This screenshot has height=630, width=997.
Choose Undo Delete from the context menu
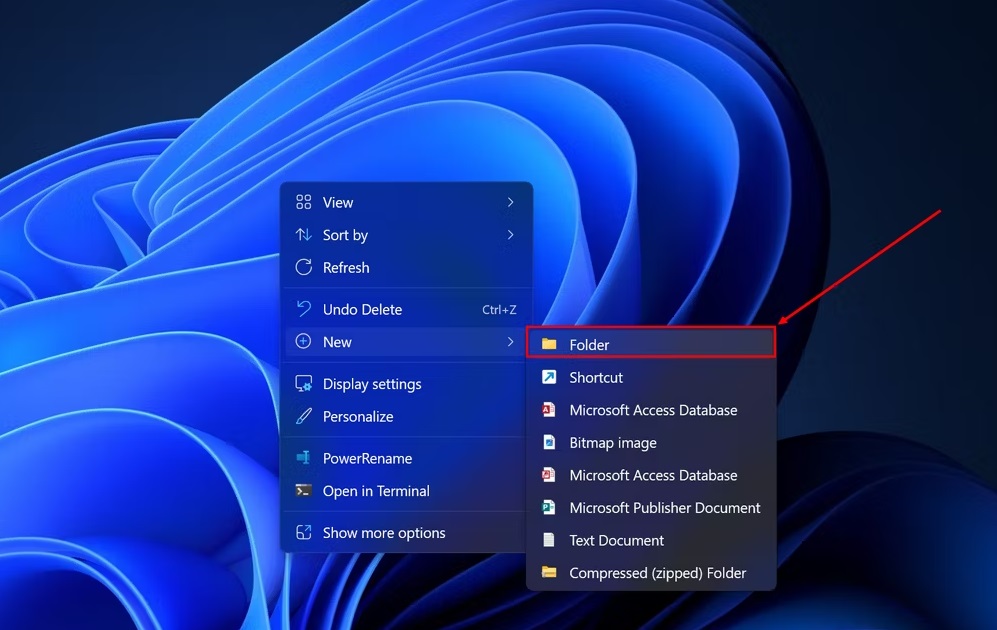coord(362,310)
